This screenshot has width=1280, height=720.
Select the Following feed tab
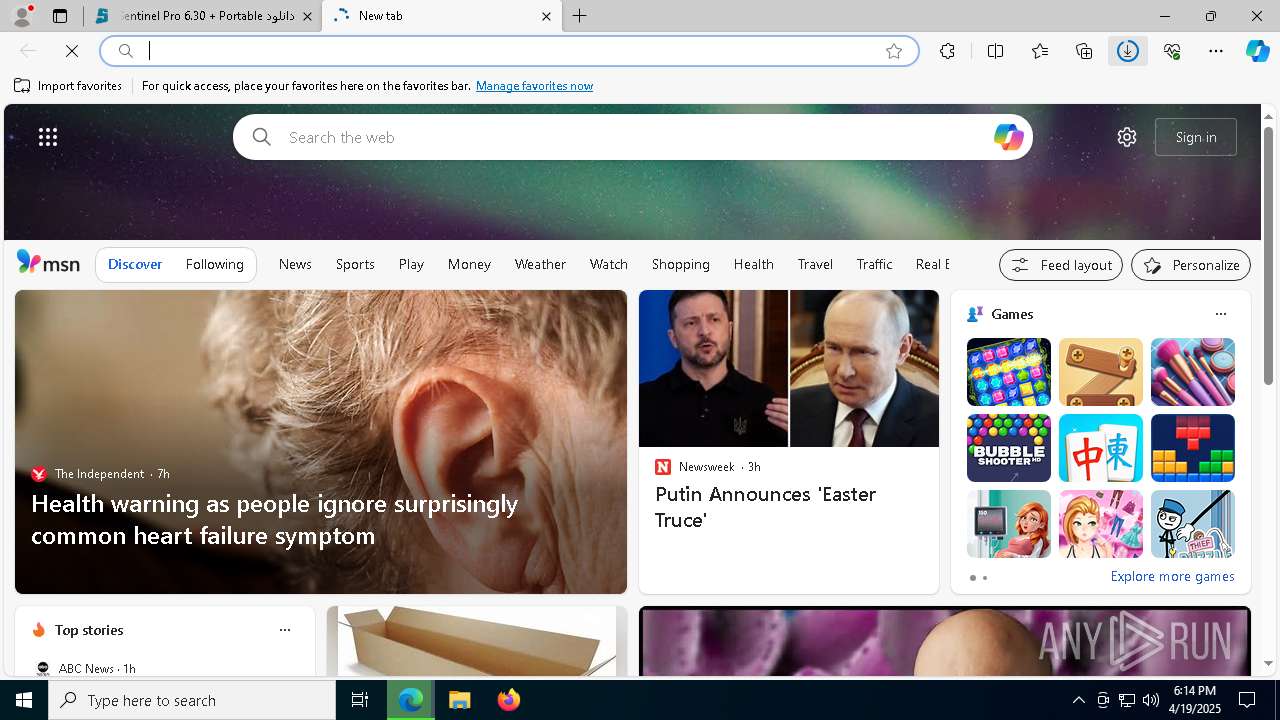tap(214, 264)
